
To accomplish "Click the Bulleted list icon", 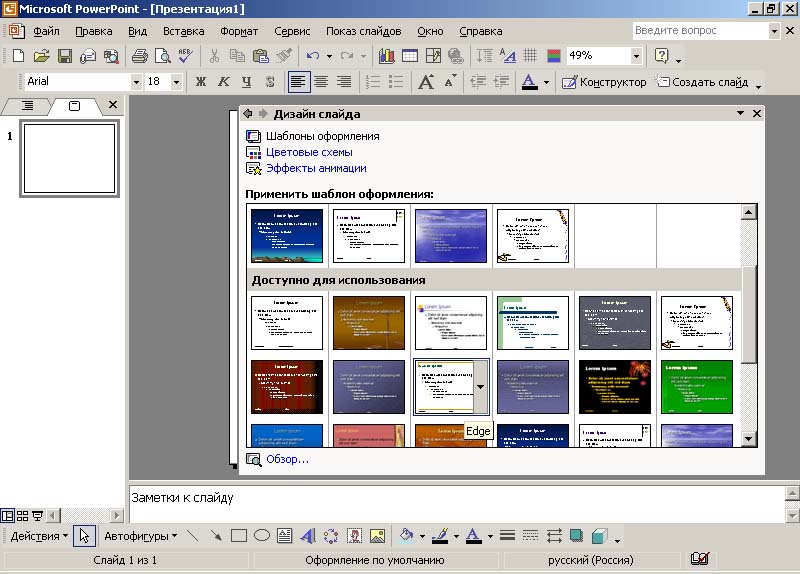I will click(x=396, y=82).
